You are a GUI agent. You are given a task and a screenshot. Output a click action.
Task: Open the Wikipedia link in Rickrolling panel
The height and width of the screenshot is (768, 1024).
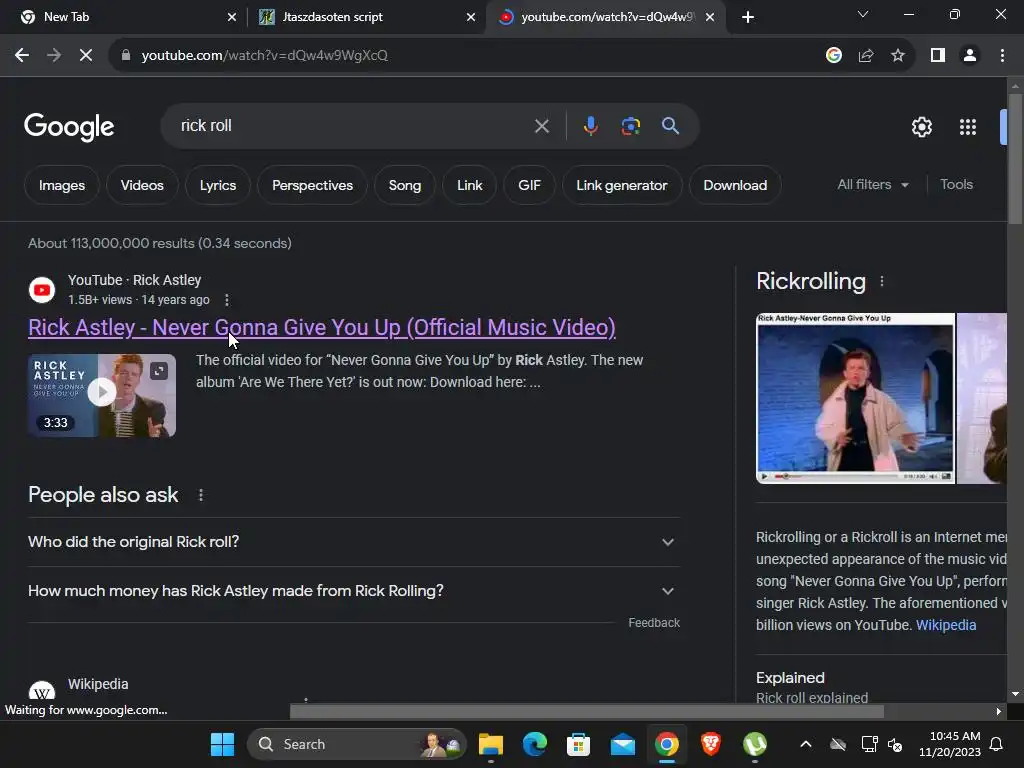946,625
